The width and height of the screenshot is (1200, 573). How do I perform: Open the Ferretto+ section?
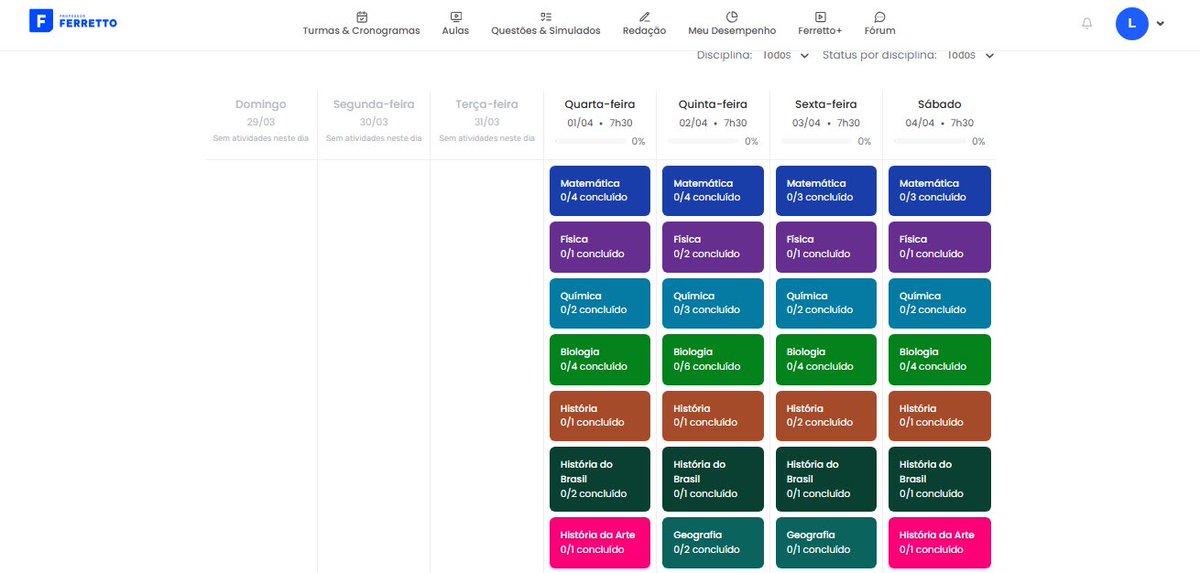(x=820, y=31)
